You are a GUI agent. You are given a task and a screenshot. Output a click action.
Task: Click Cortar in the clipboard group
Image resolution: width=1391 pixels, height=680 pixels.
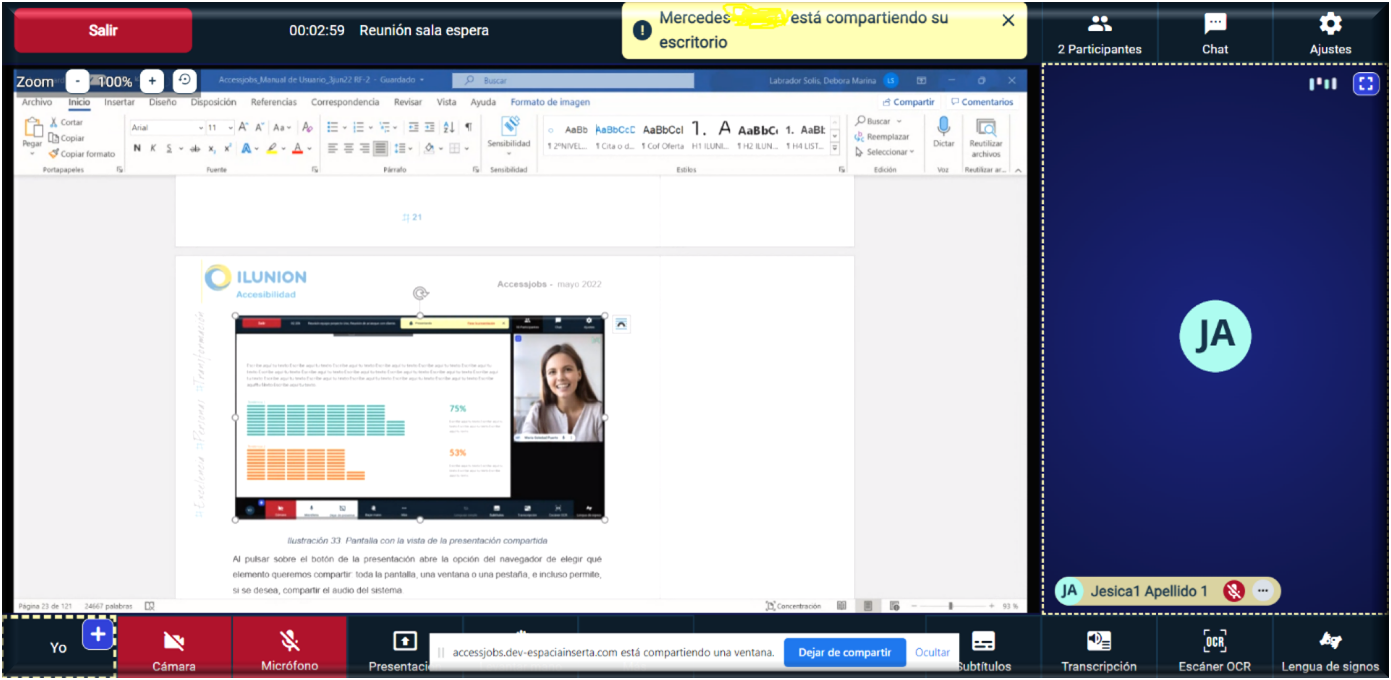66,122
